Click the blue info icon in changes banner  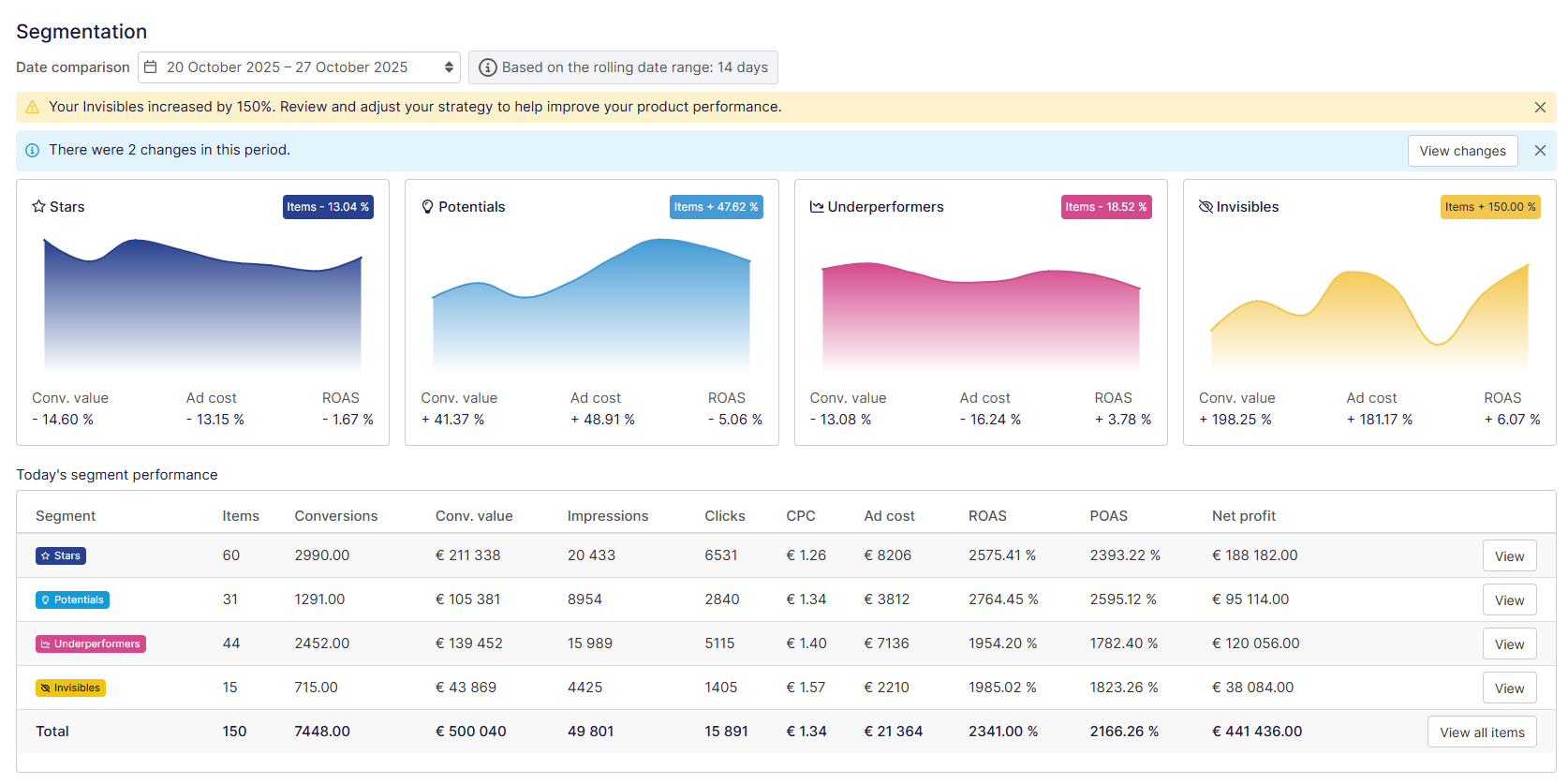[x=33, y=150]
